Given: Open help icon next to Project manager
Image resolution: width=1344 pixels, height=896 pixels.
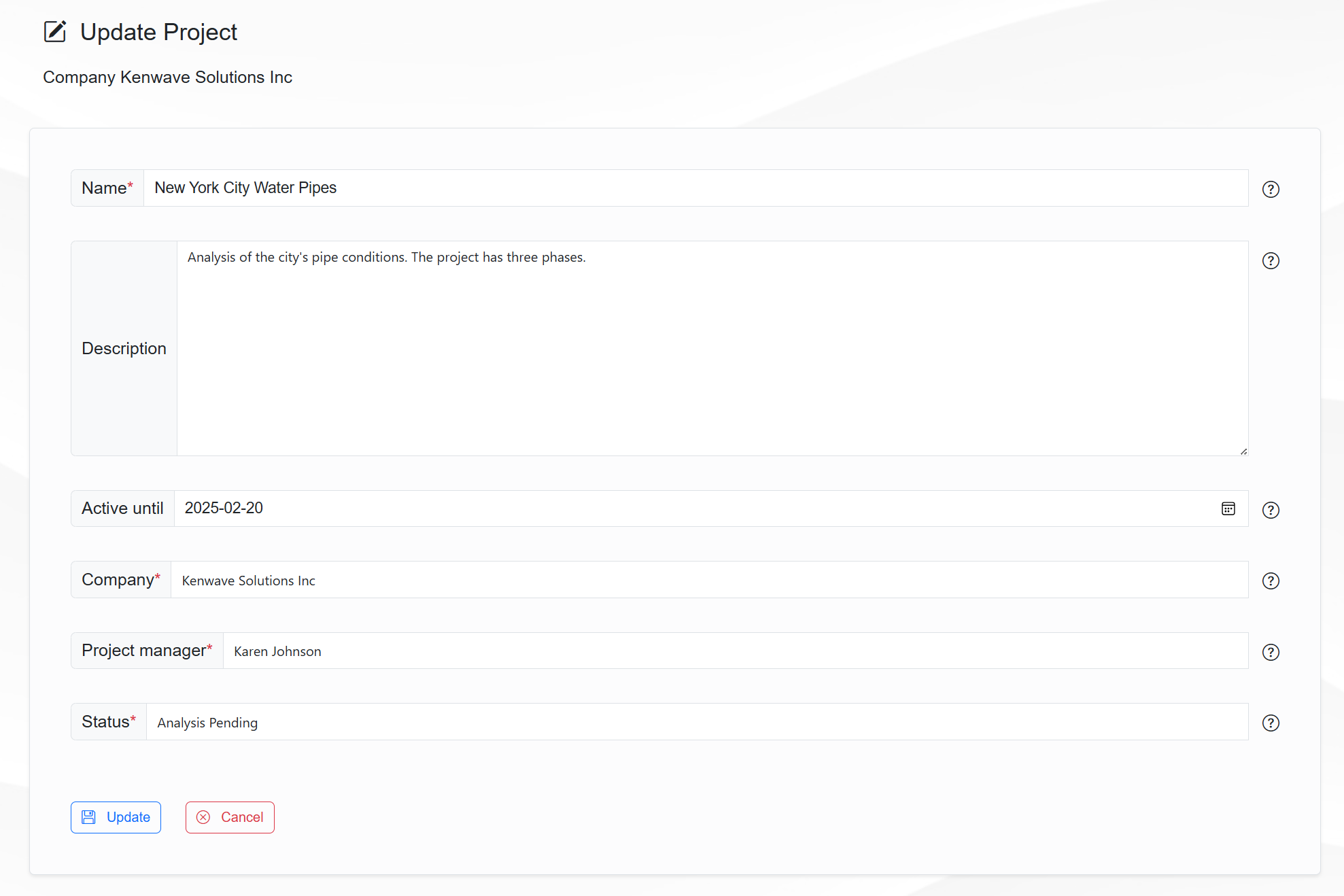Looking at the screenshot, I should (1270, 652).
